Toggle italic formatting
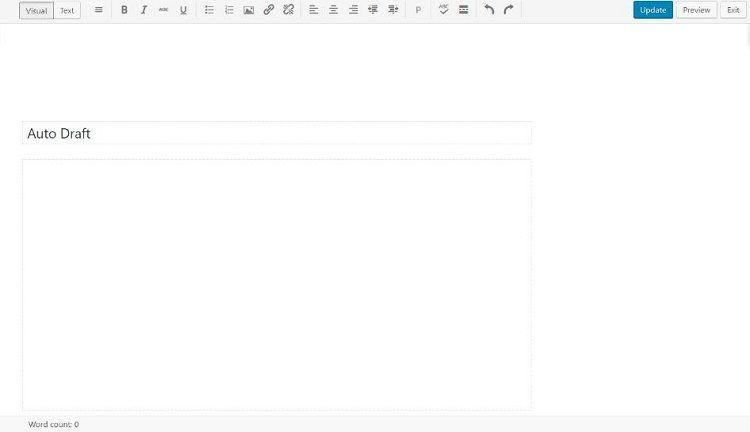Viewport: 750px width, 432px height. (143, 10)
